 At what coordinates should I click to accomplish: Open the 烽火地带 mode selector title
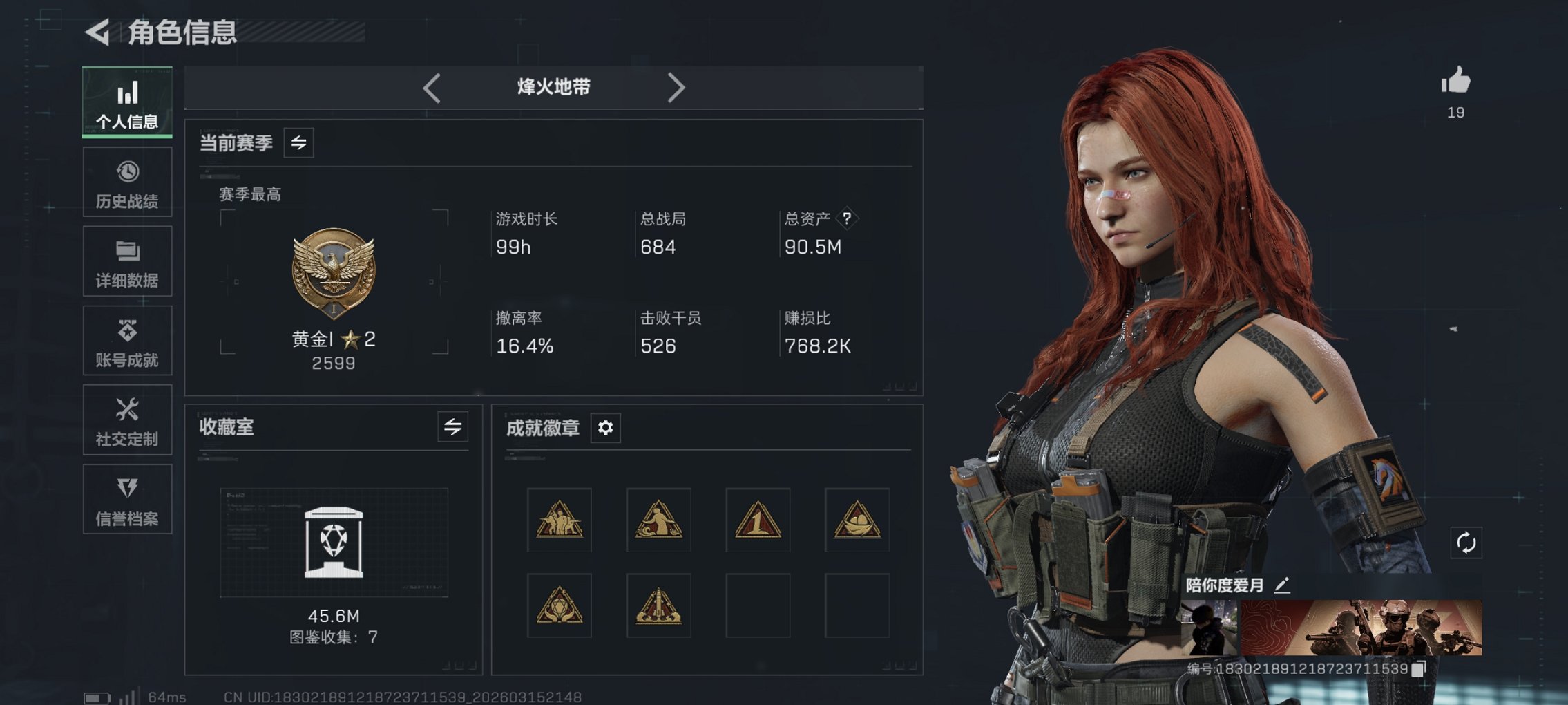tap(554, 87)
